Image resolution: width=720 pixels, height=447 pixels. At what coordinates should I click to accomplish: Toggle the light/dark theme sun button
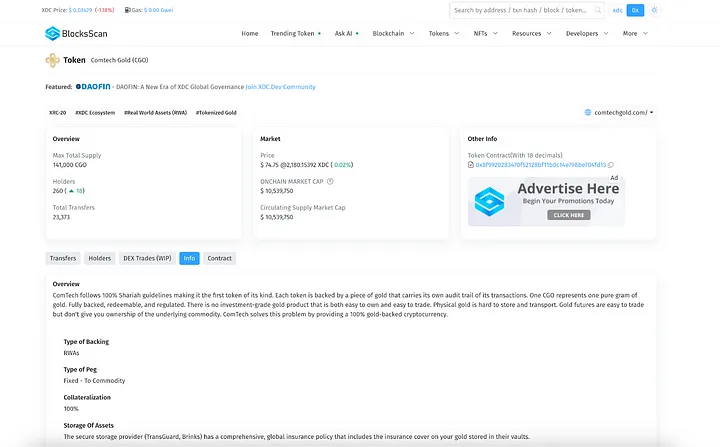tap(655, 10)
